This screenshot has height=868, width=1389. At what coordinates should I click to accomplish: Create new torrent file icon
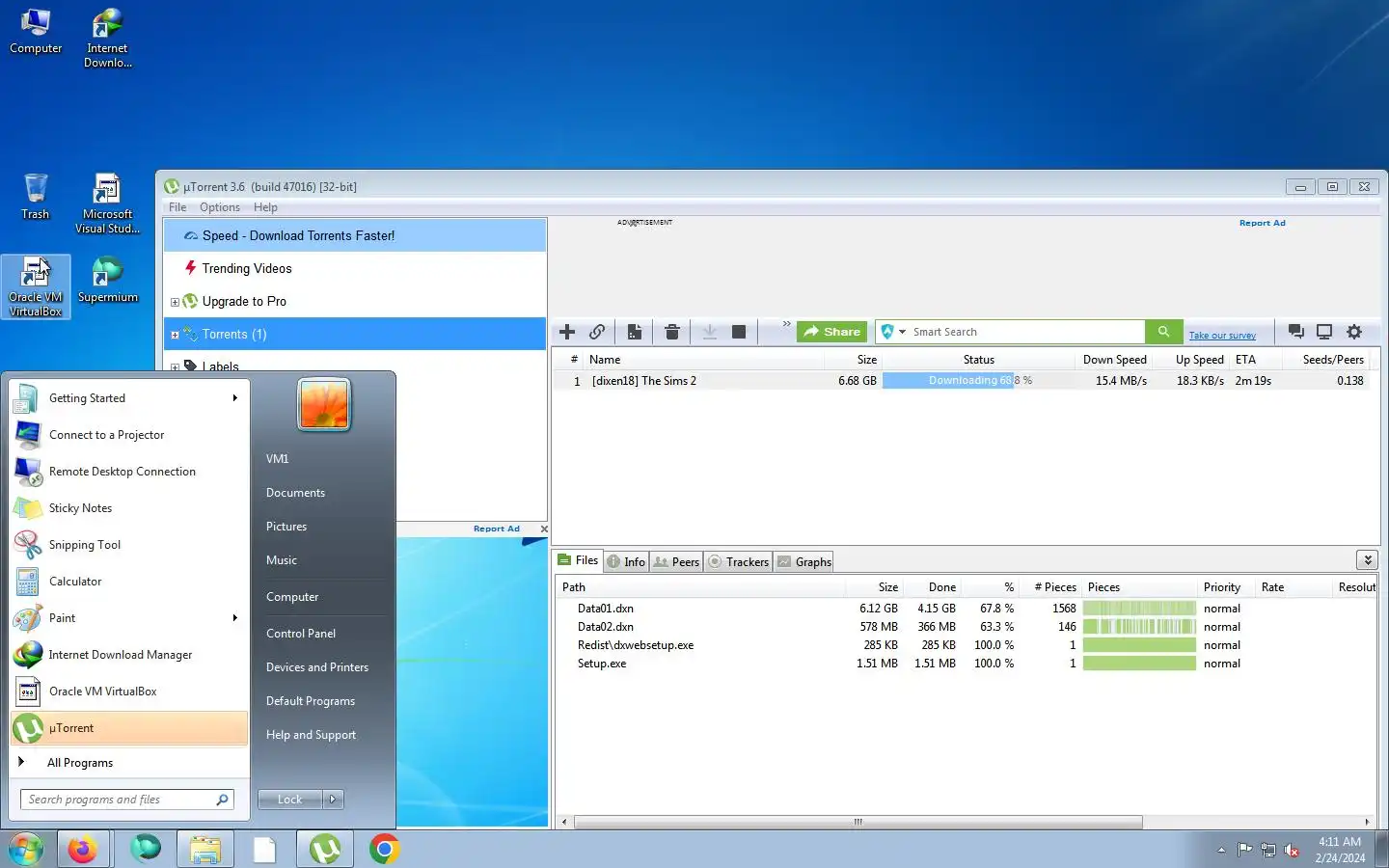pos(635,332)
